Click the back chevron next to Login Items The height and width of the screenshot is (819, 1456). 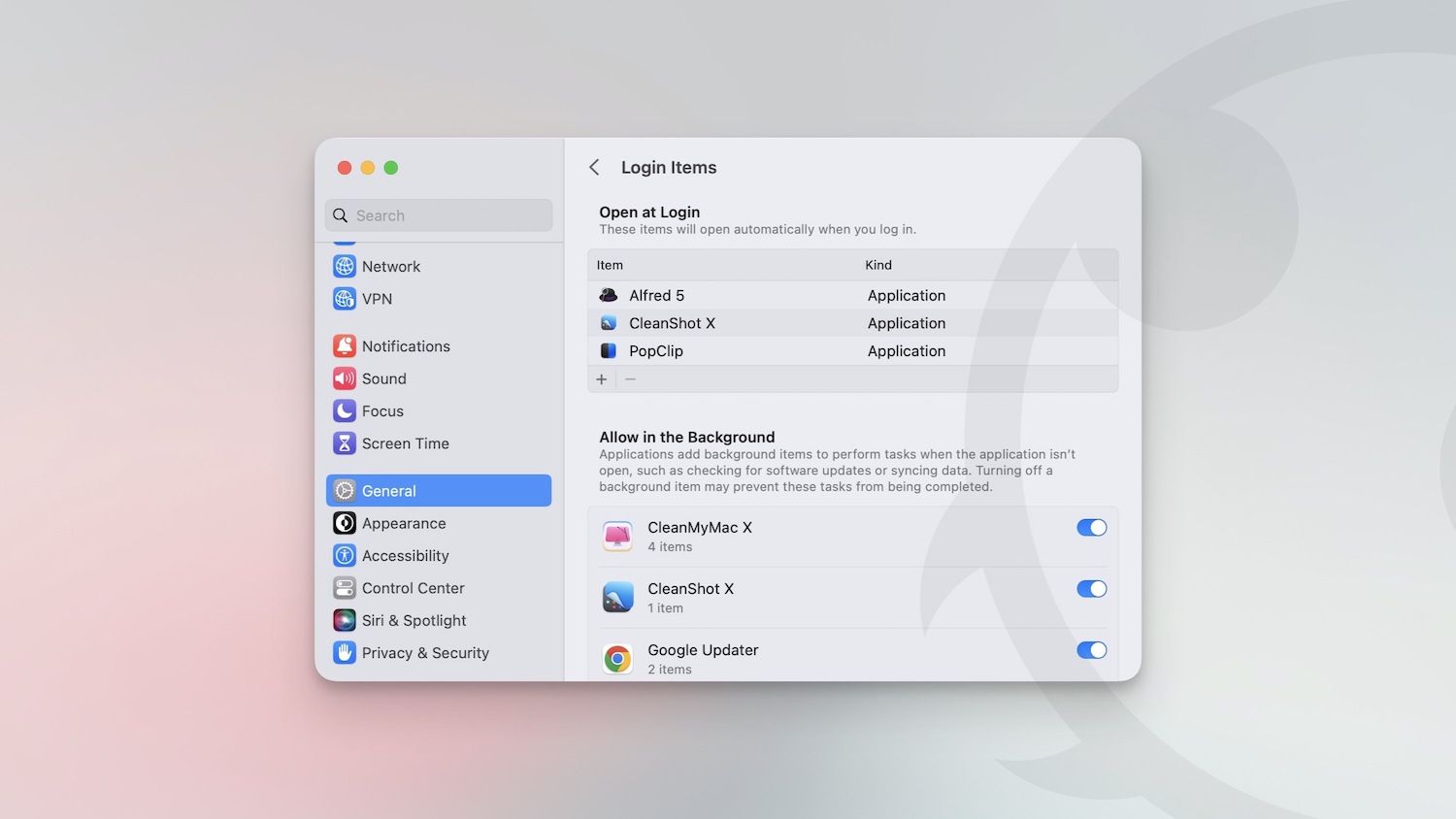tap(594, 167)
